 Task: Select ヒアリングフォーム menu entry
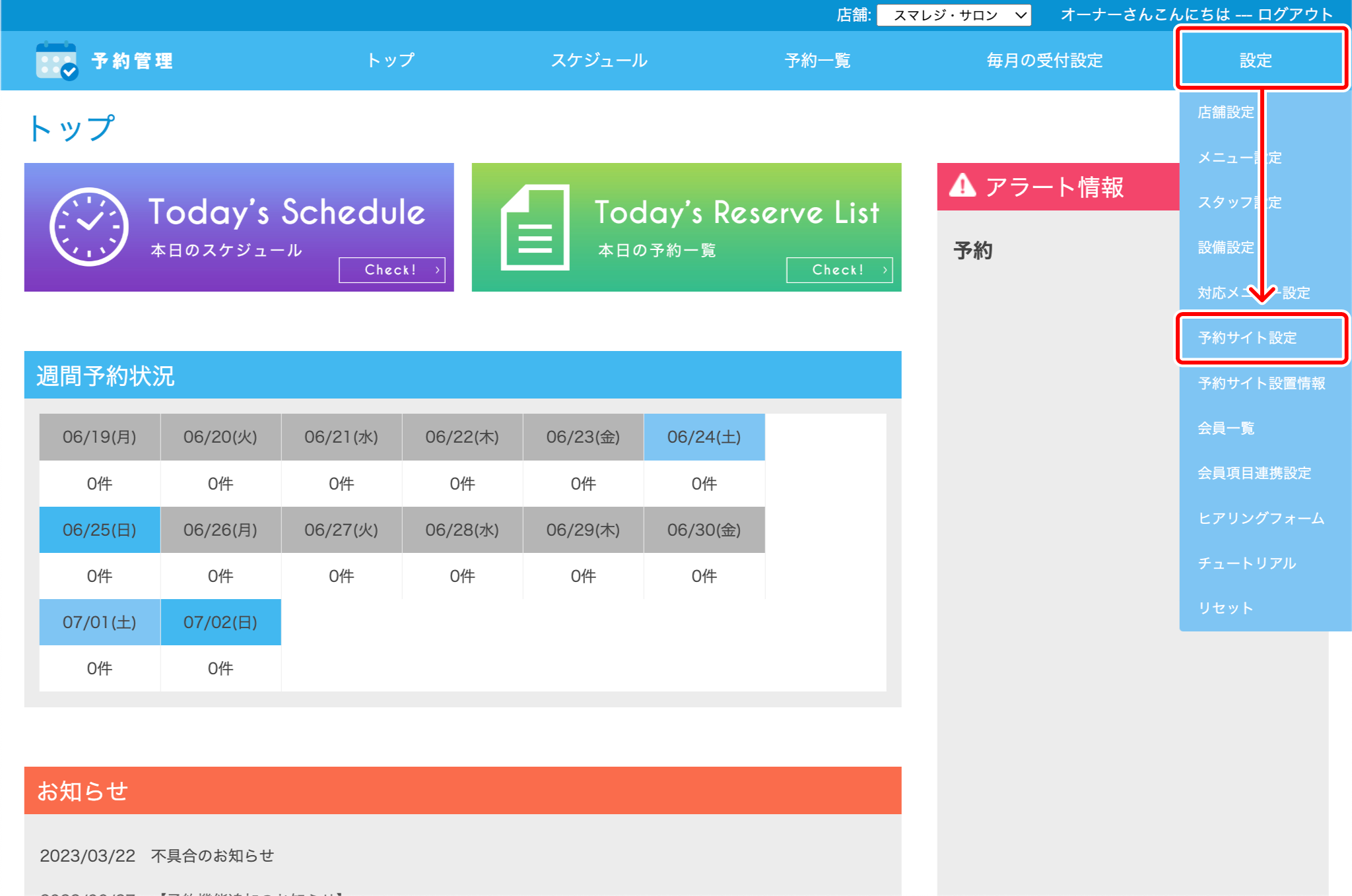[x=1260, y=518]
